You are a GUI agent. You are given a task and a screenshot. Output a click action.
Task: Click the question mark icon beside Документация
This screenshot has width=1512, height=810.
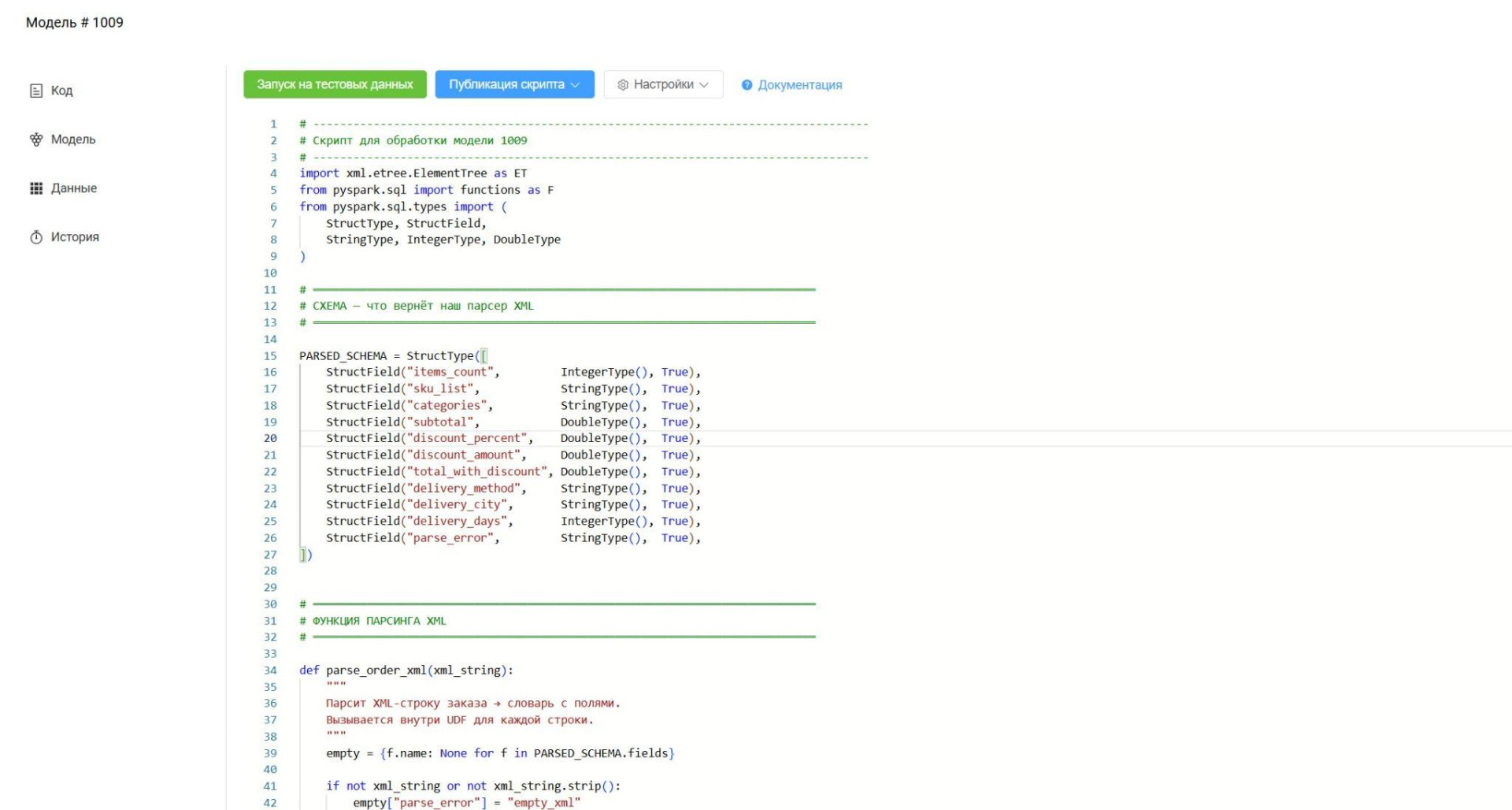point(747,85)
